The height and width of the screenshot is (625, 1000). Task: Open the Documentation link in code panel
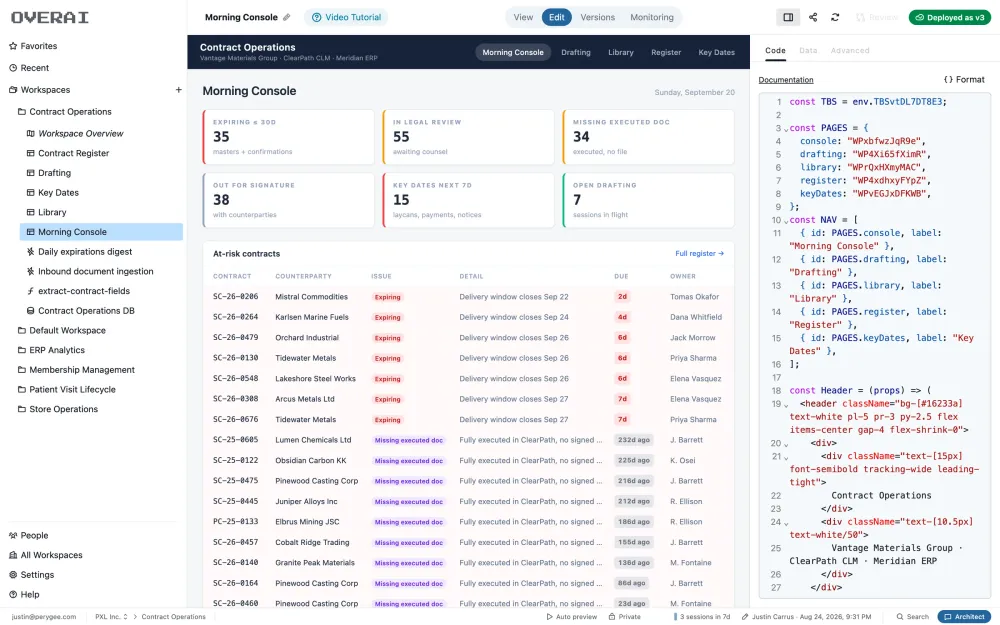786,80
